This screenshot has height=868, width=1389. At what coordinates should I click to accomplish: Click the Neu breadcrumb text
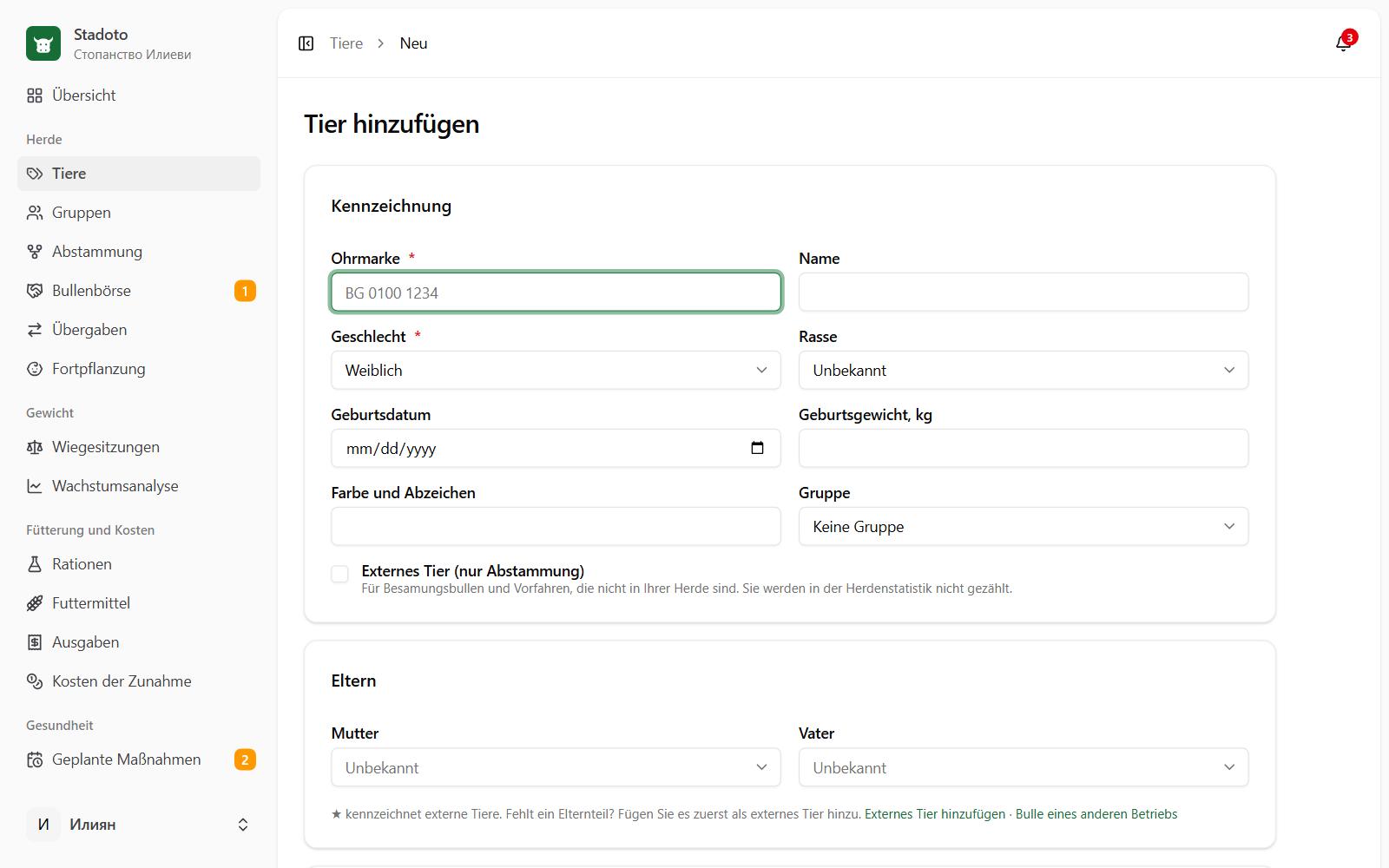(x=413, y=43)
